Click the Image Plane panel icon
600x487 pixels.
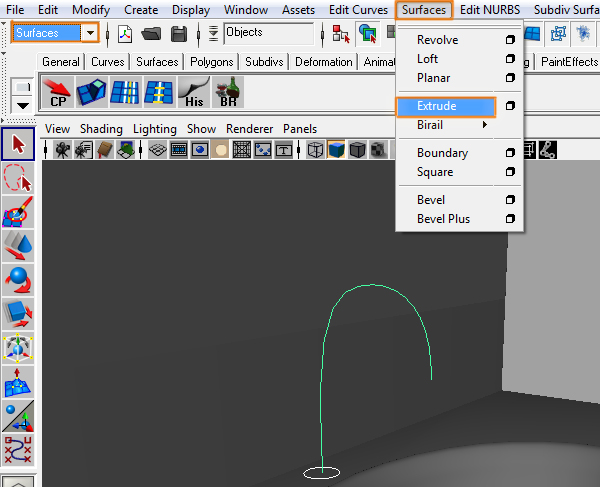(126, 150)
